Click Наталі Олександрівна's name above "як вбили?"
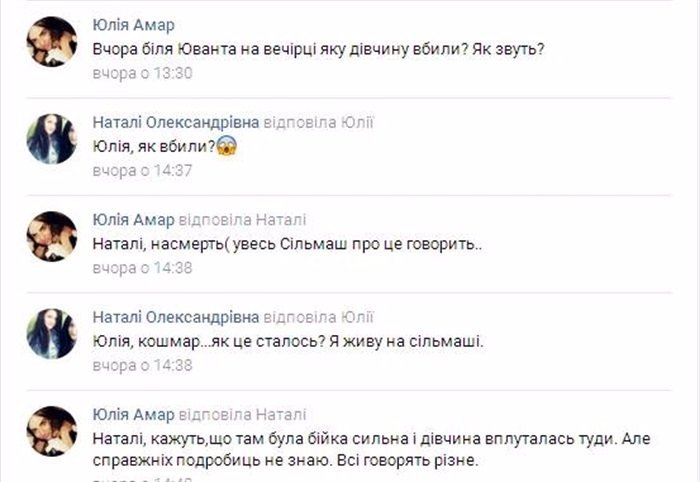This screenshot has height=482, width=700. pyautogui.click(x=176, y=122)
